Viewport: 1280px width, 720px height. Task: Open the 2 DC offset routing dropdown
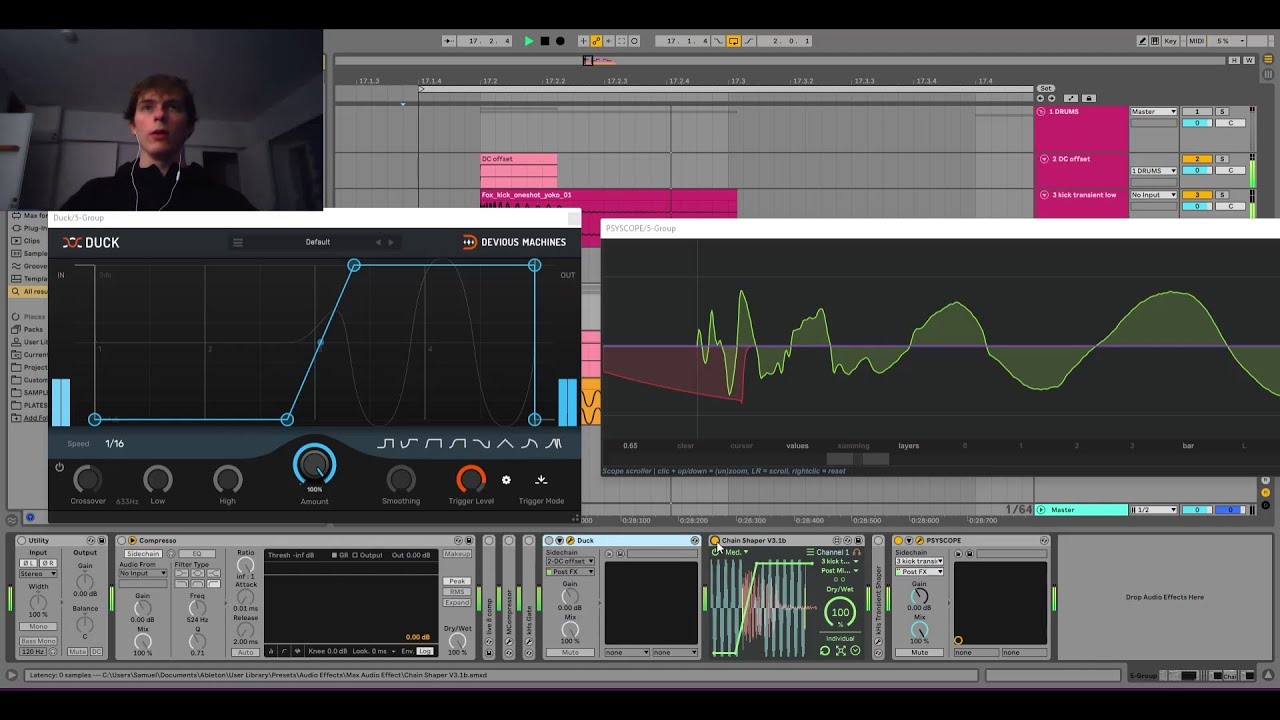tap(1154, 171)
